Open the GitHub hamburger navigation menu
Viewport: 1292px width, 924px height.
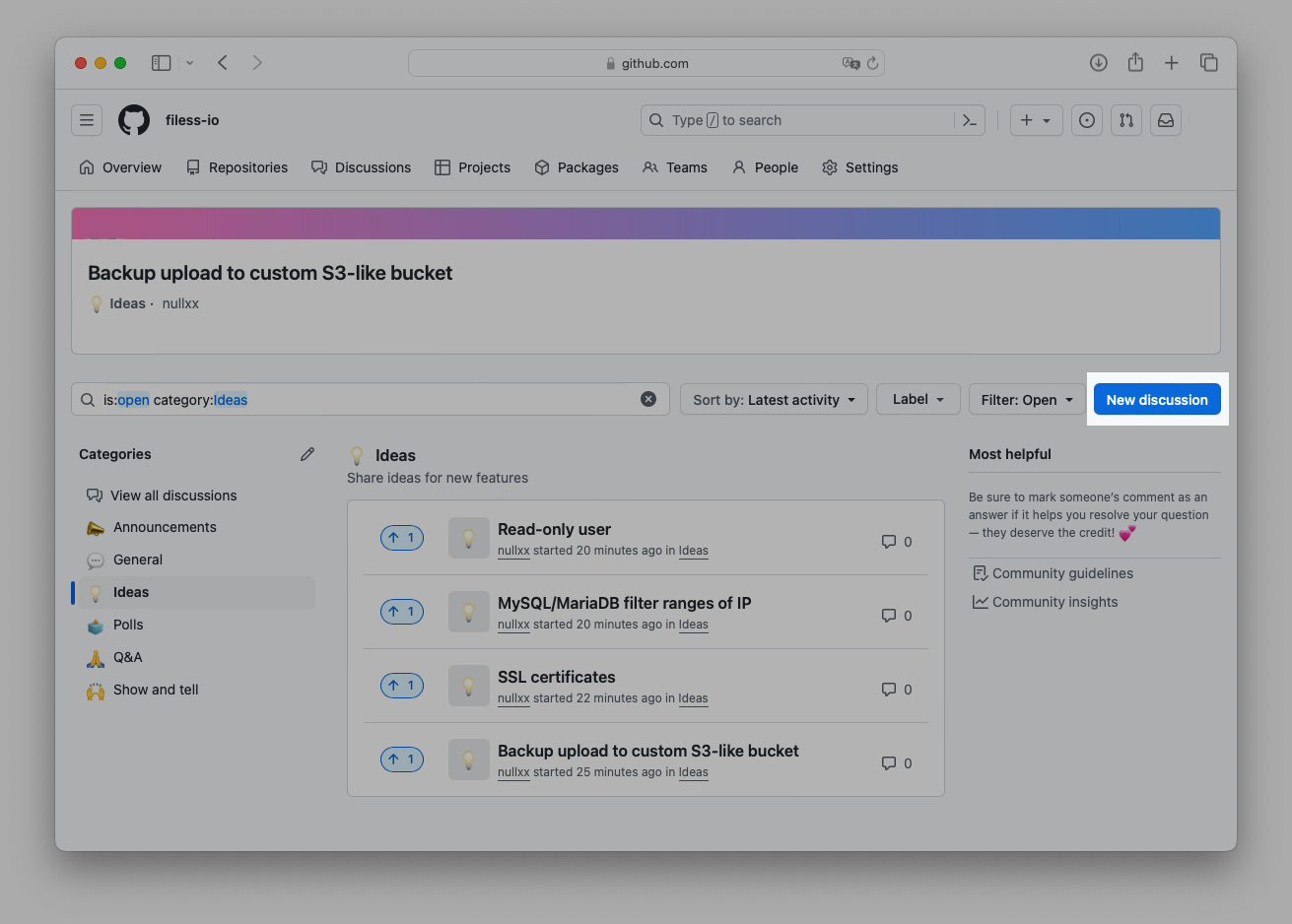87,120
